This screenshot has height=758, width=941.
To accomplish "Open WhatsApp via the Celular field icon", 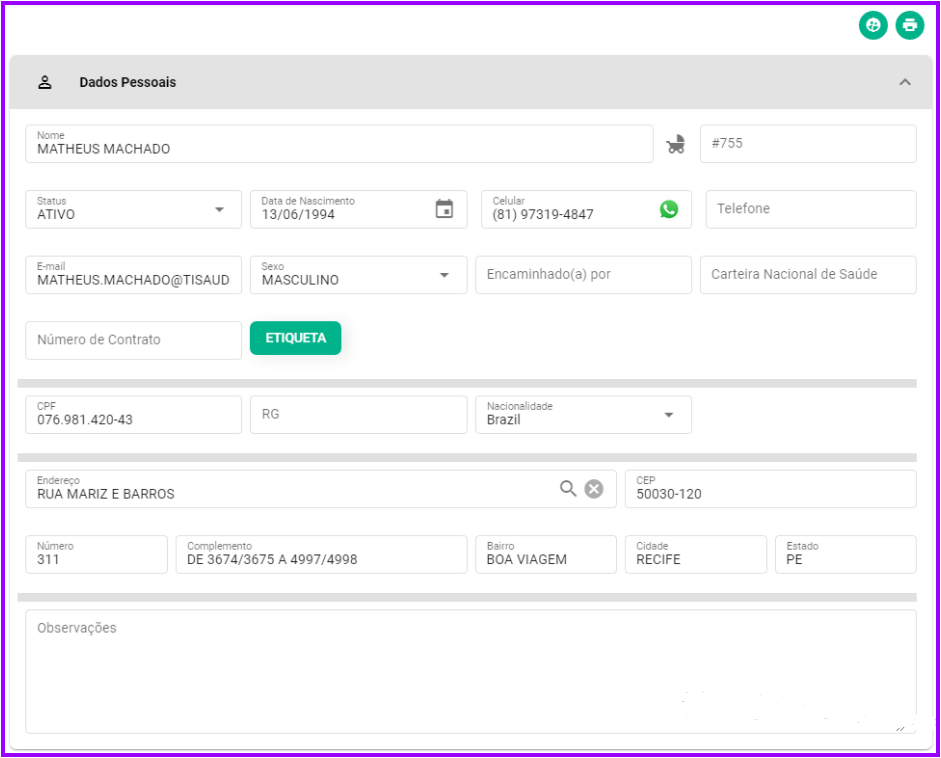I will click(x=669, y=209).
